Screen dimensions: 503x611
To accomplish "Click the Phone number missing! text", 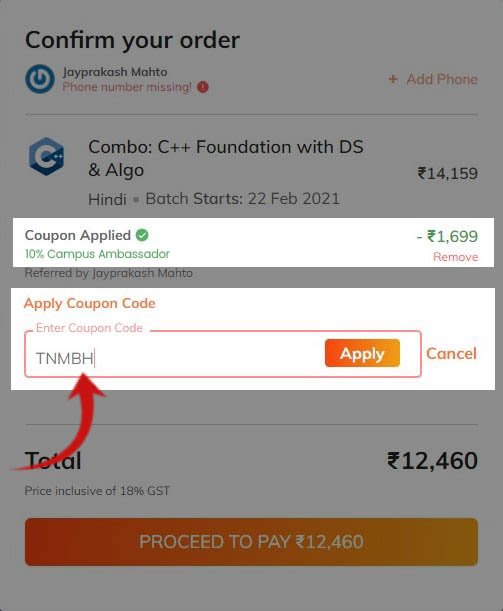I will click(x=127, y=87).
